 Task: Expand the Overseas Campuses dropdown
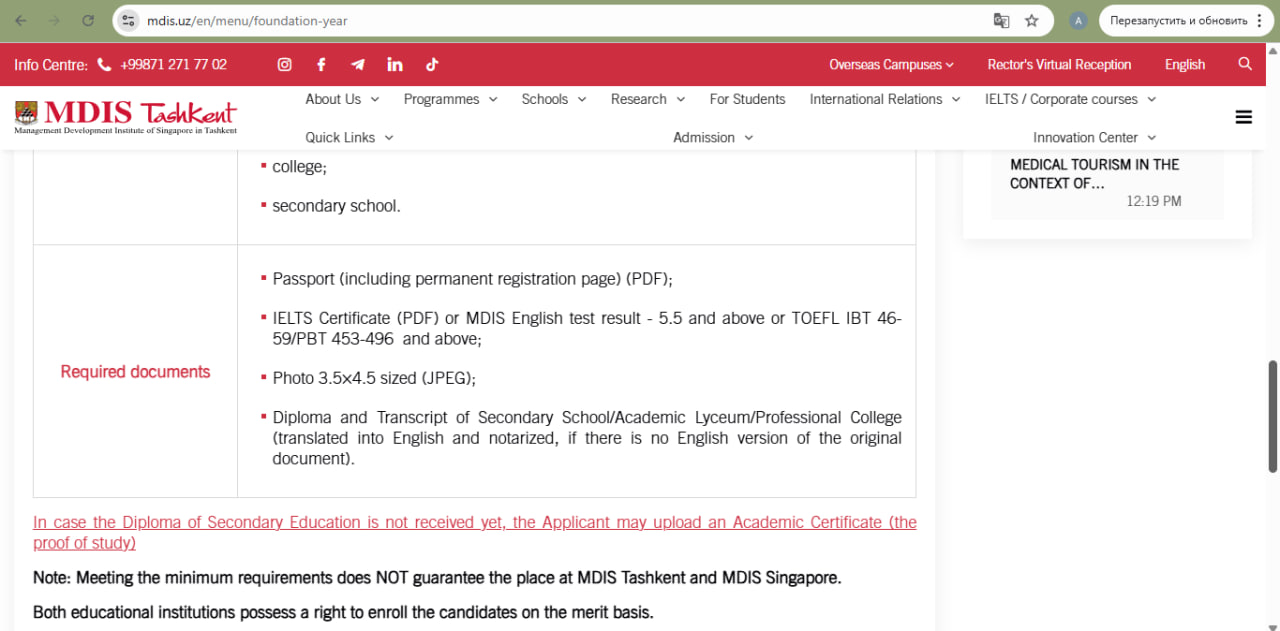tap(891, 64)
